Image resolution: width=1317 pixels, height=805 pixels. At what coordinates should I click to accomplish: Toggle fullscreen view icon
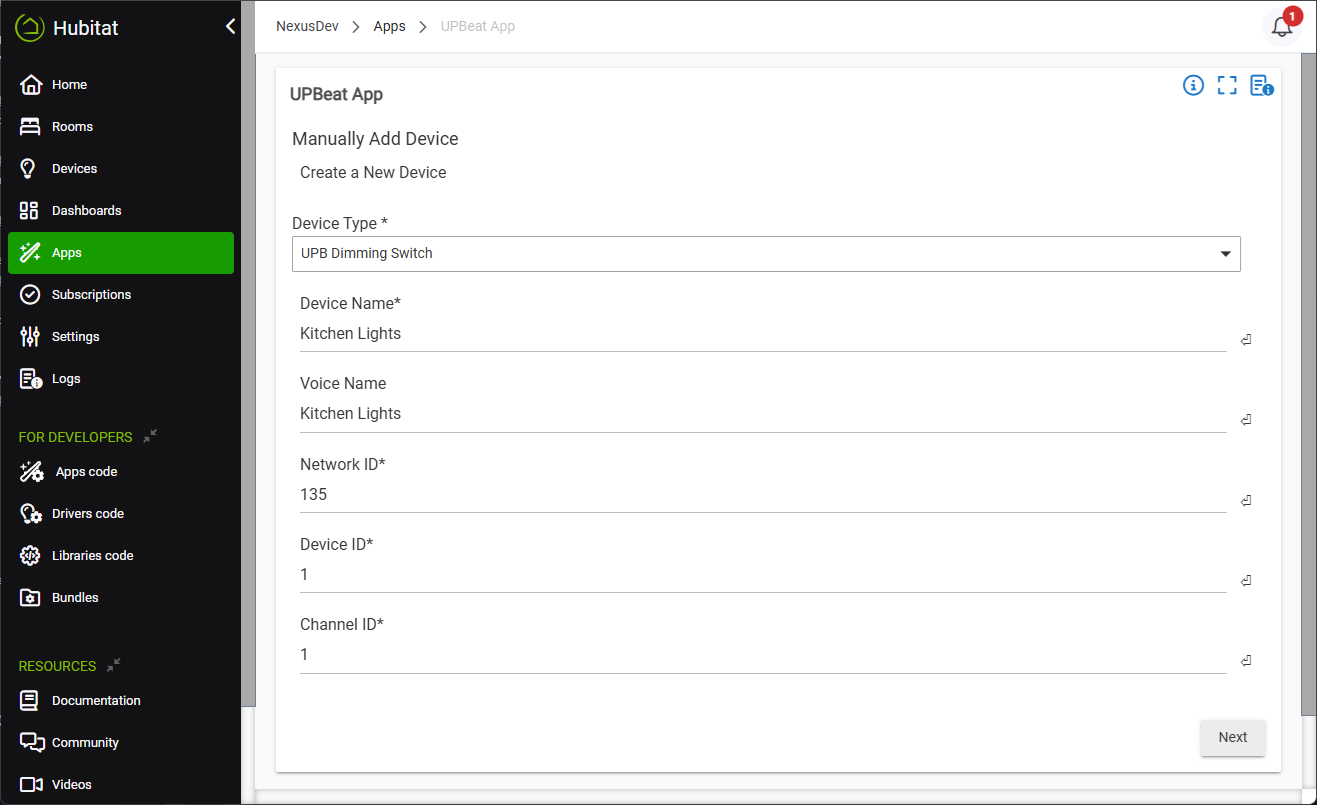[1227, 86]
